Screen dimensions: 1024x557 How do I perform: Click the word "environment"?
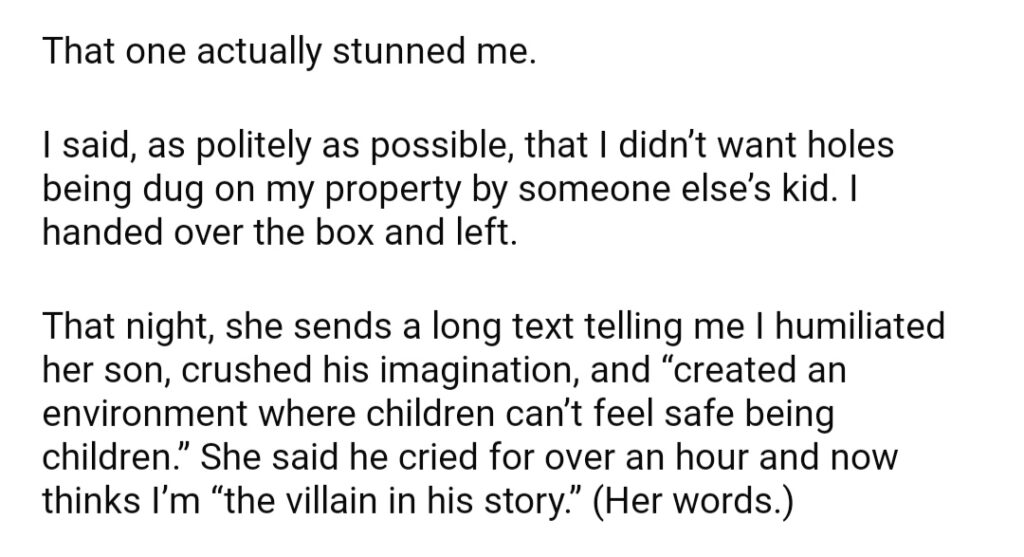click(146, 414)
